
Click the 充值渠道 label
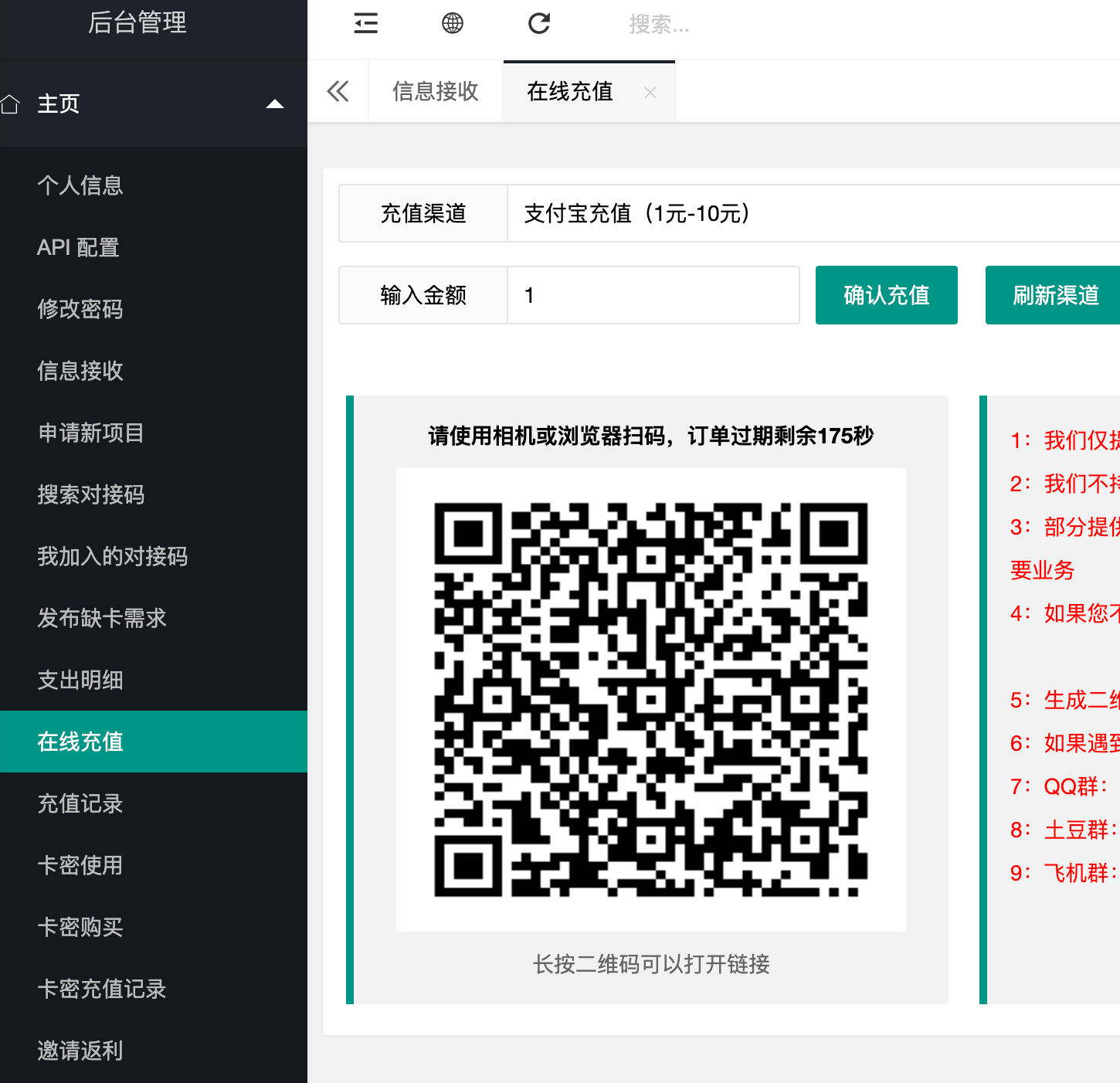[x=423, y=213]
